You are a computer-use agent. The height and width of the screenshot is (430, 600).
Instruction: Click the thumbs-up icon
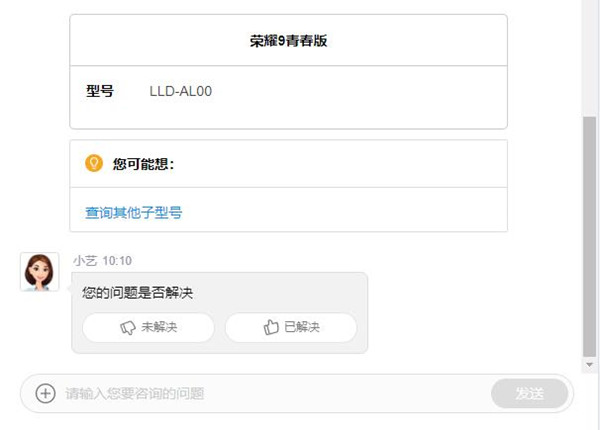[271, 327]
